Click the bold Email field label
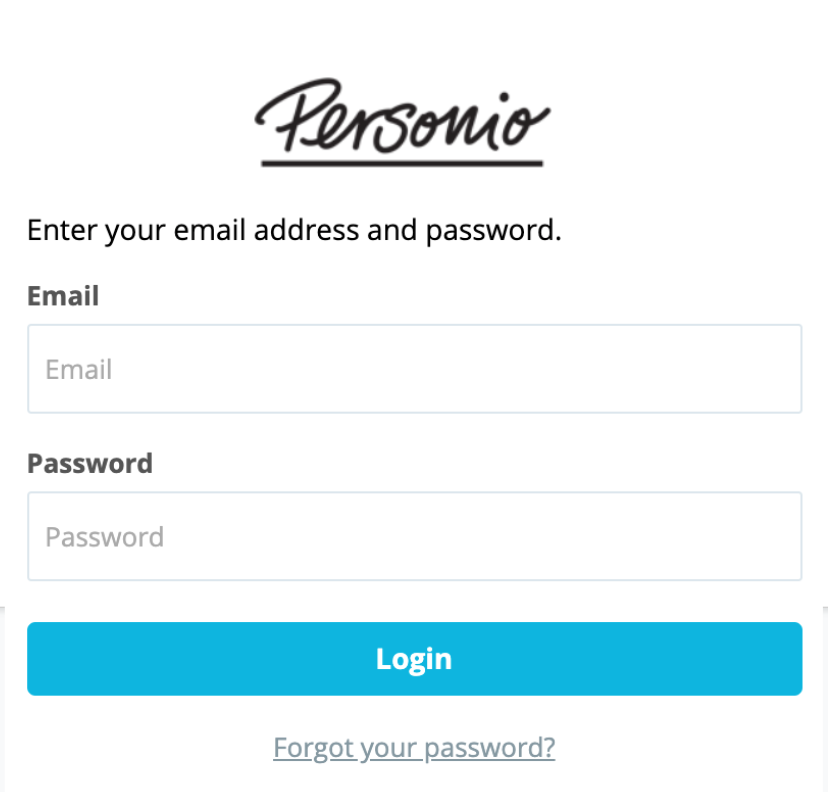 [x=63, y=296]
